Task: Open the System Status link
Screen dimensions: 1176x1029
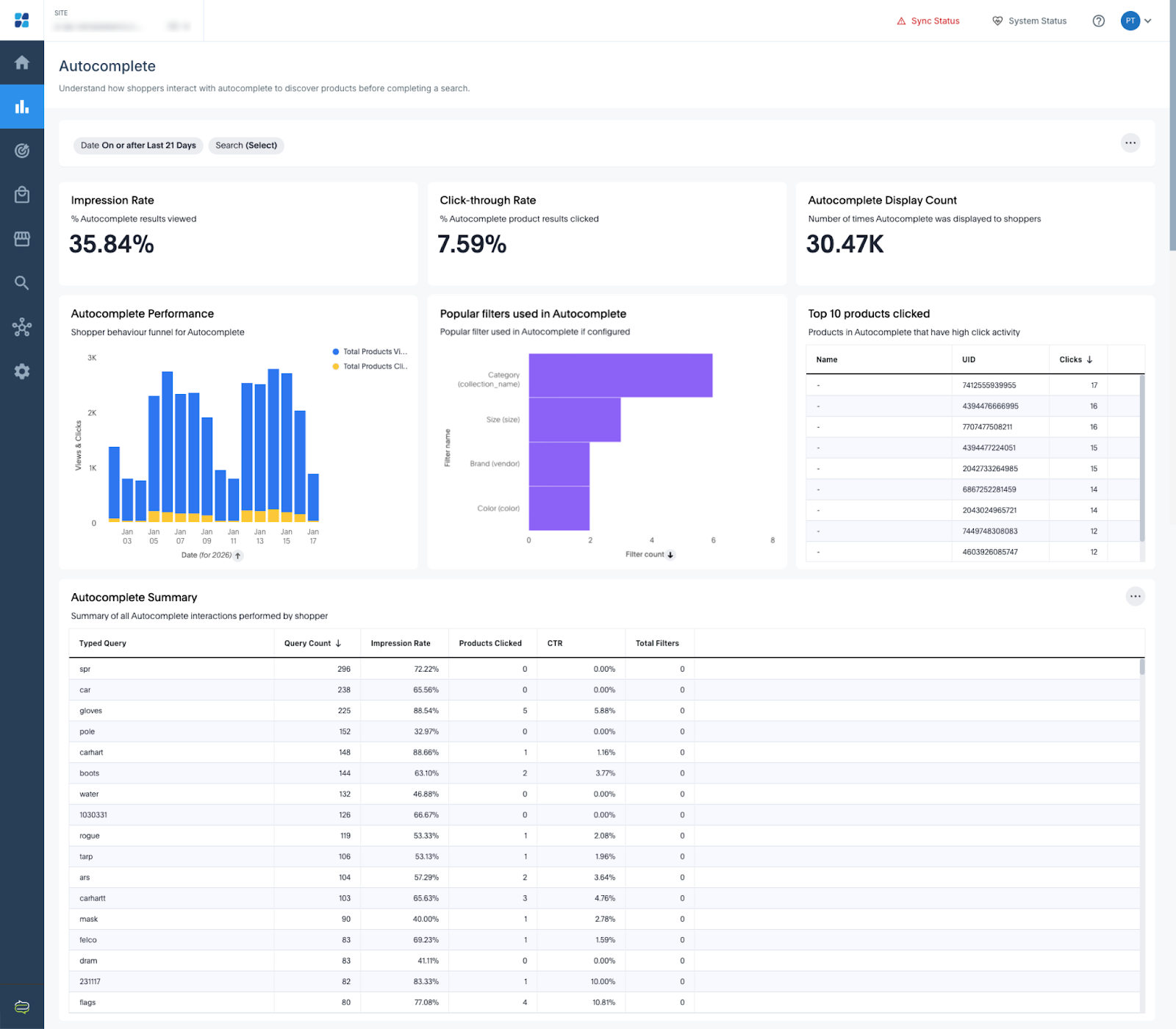Action: pyautogui.click(x=1029, y=21)
